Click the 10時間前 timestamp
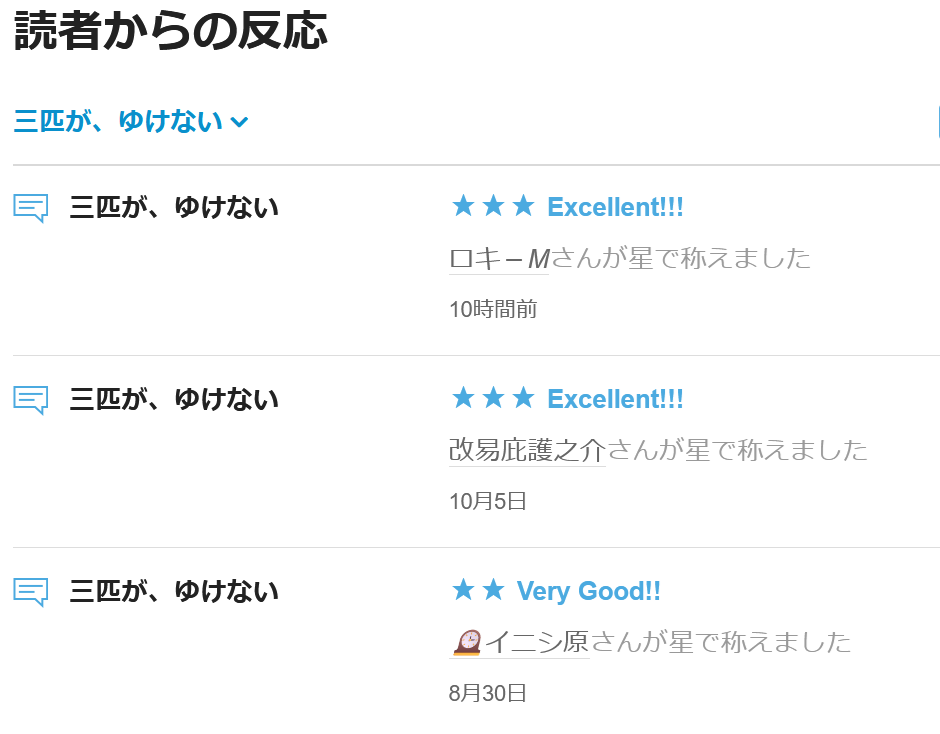This screenshot has width=940, height=734. tap(493, 310)
